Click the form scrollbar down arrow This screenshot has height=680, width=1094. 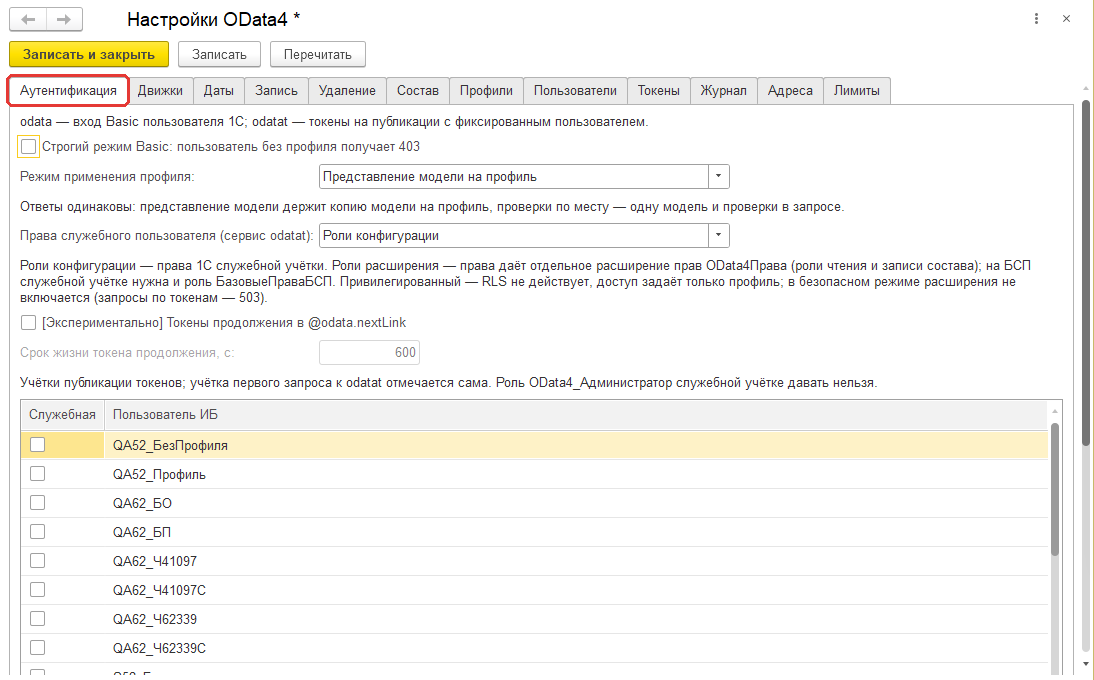pos(1086,665)
